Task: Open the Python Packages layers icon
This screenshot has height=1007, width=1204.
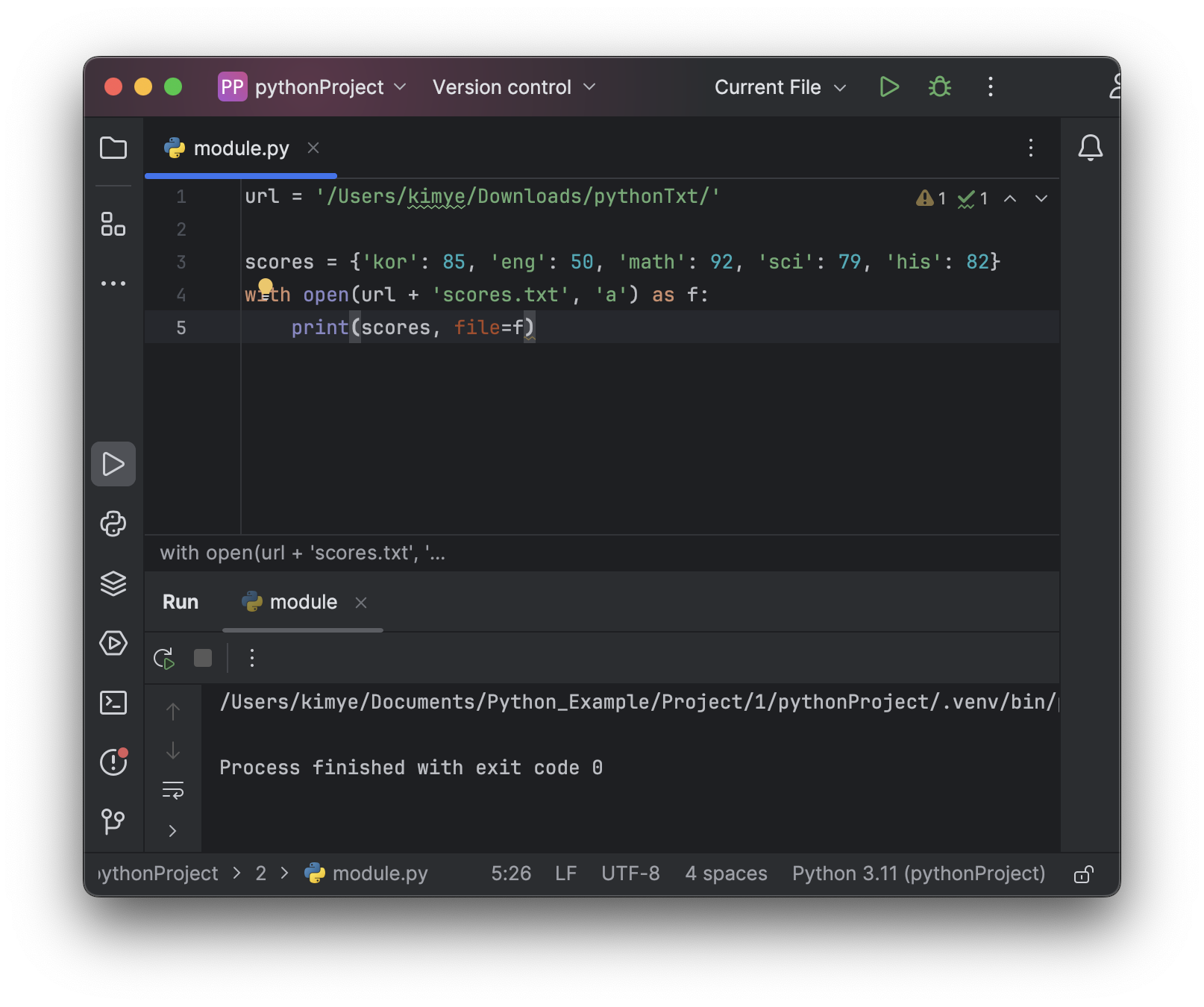Action: point(113,583)
